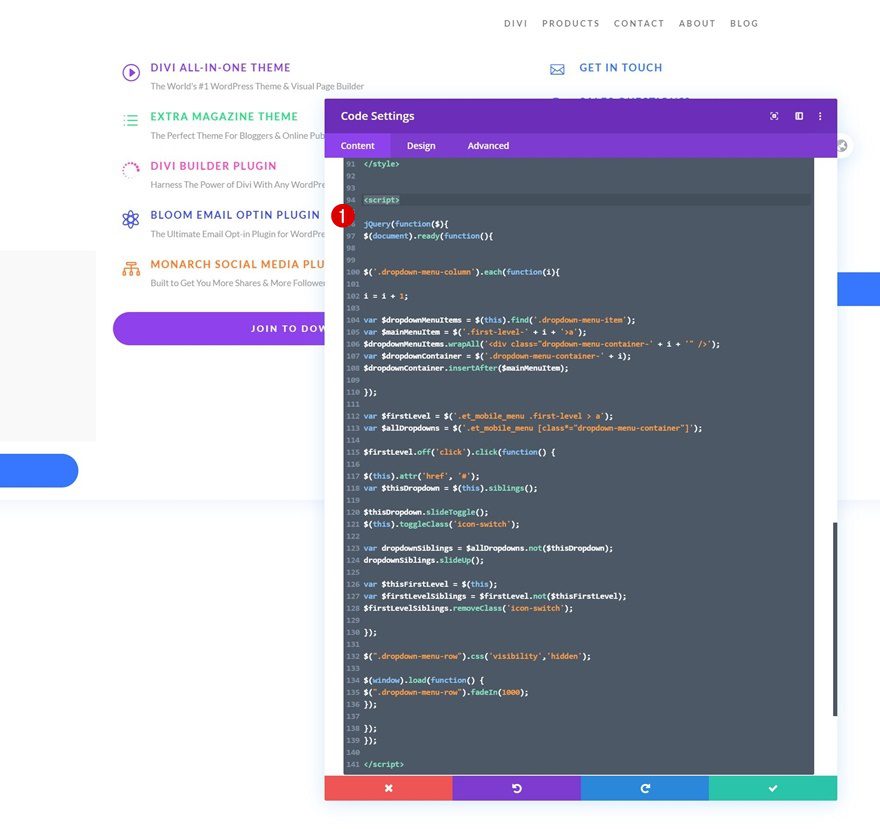880x829 pixels.
Task: Select the Expand Modal fullscreen icon
Action: click(774, 116)
